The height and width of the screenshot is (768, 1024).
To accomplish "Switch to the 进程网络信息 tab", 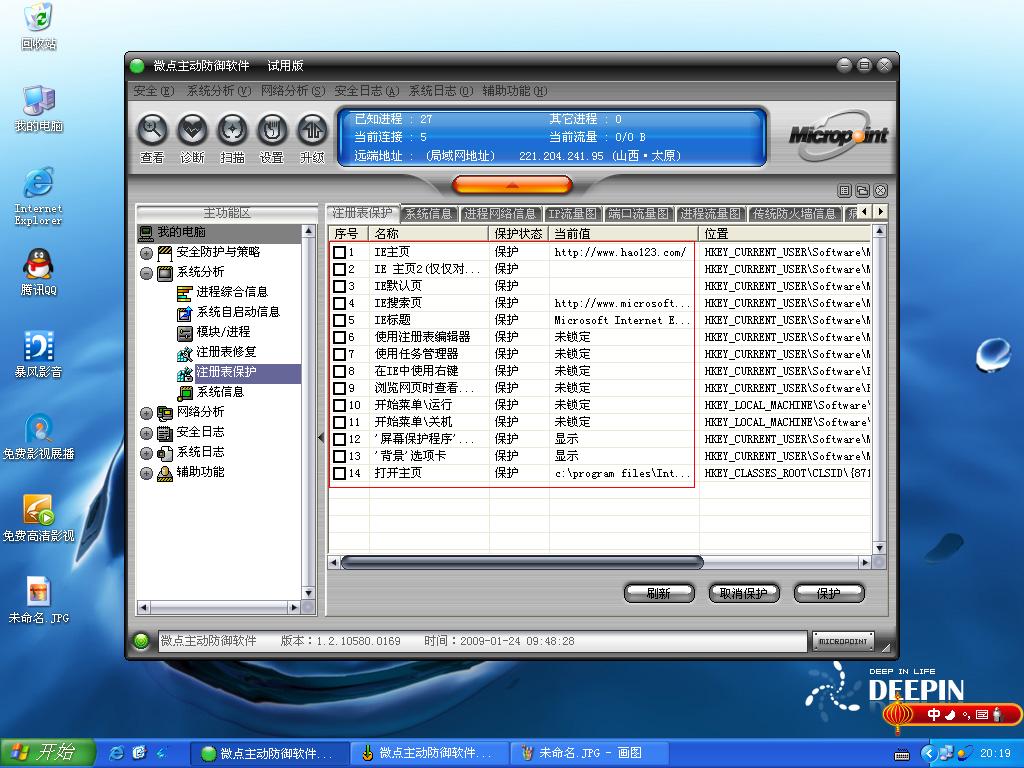I will (500, 214).
